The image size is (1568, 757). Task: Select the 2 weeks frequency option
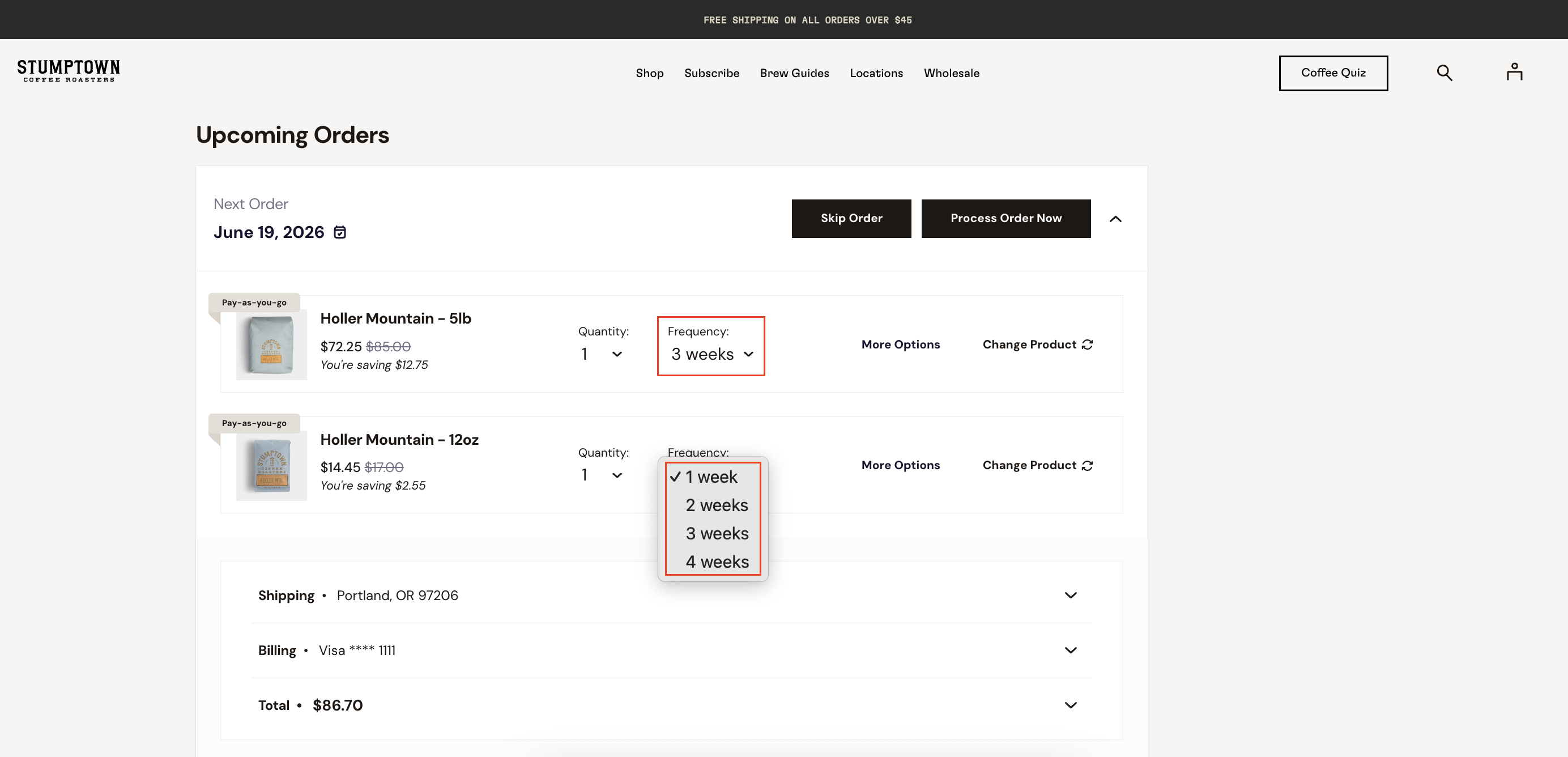[x=713, y=505]
